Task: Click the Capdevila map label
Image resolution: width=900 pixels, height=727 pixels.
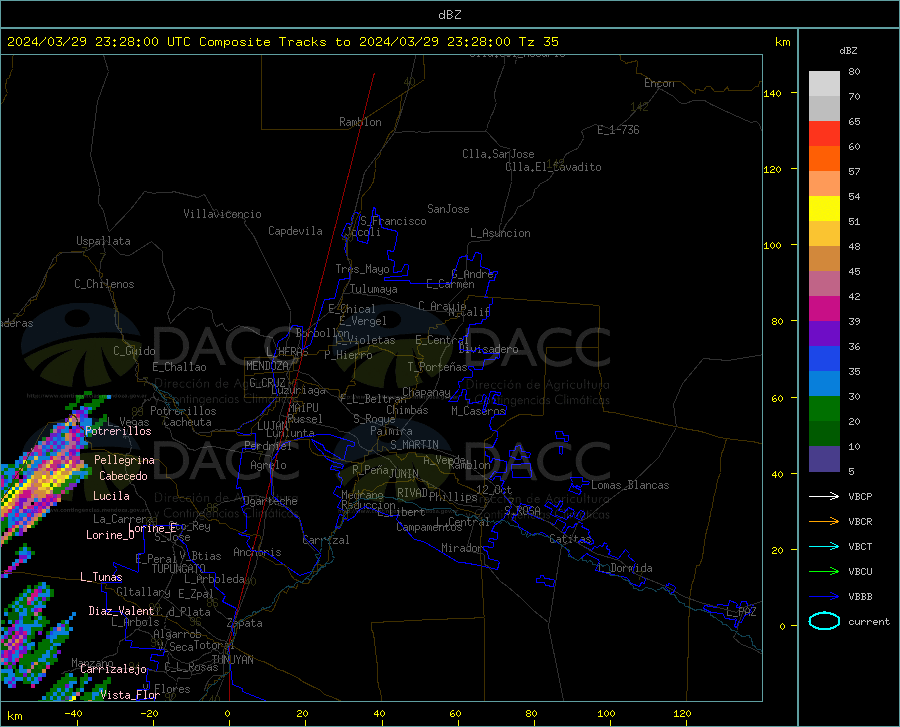Action: pyautogui.click(x=295, y=231)
